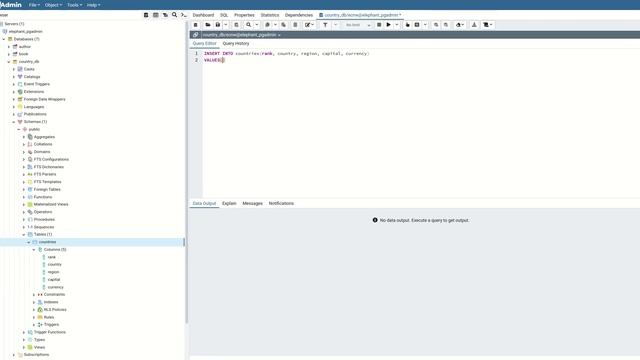The image size is (640, 360).
Task: Open the Query Tool from browser toolbar
Action: 146,15
